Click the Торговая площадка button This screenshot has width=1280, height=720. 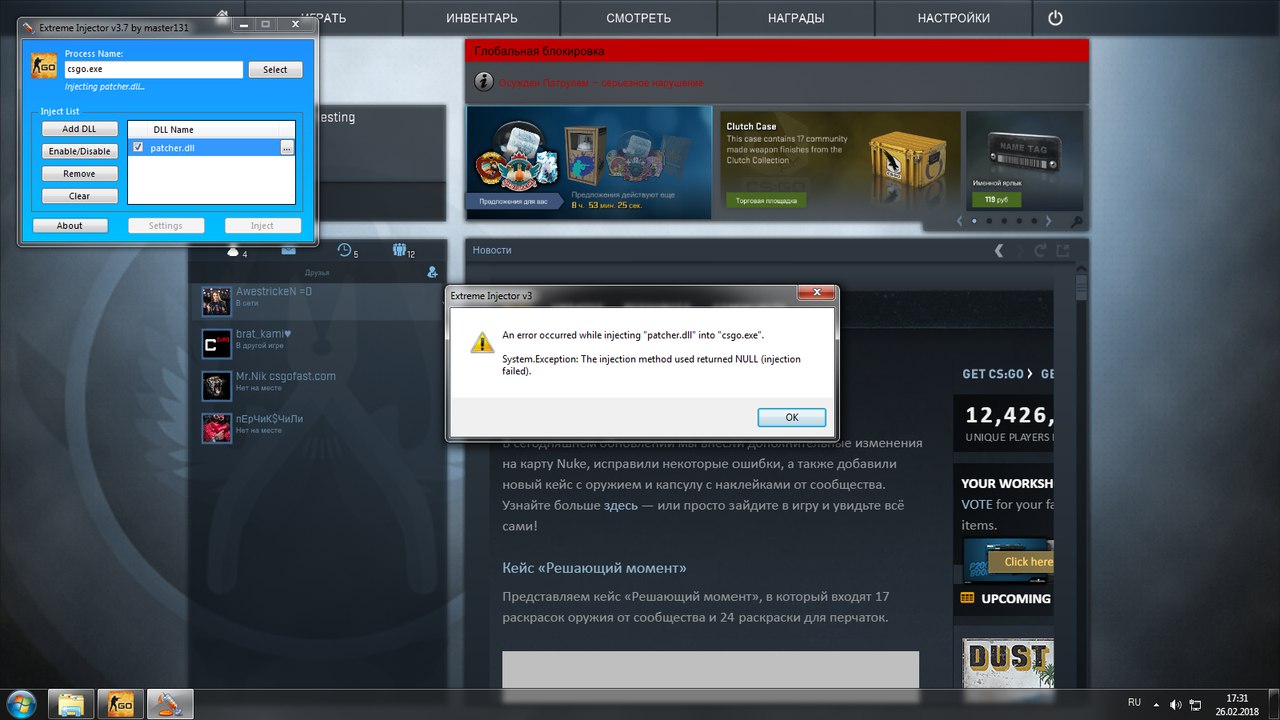click(x=766, y=200)
